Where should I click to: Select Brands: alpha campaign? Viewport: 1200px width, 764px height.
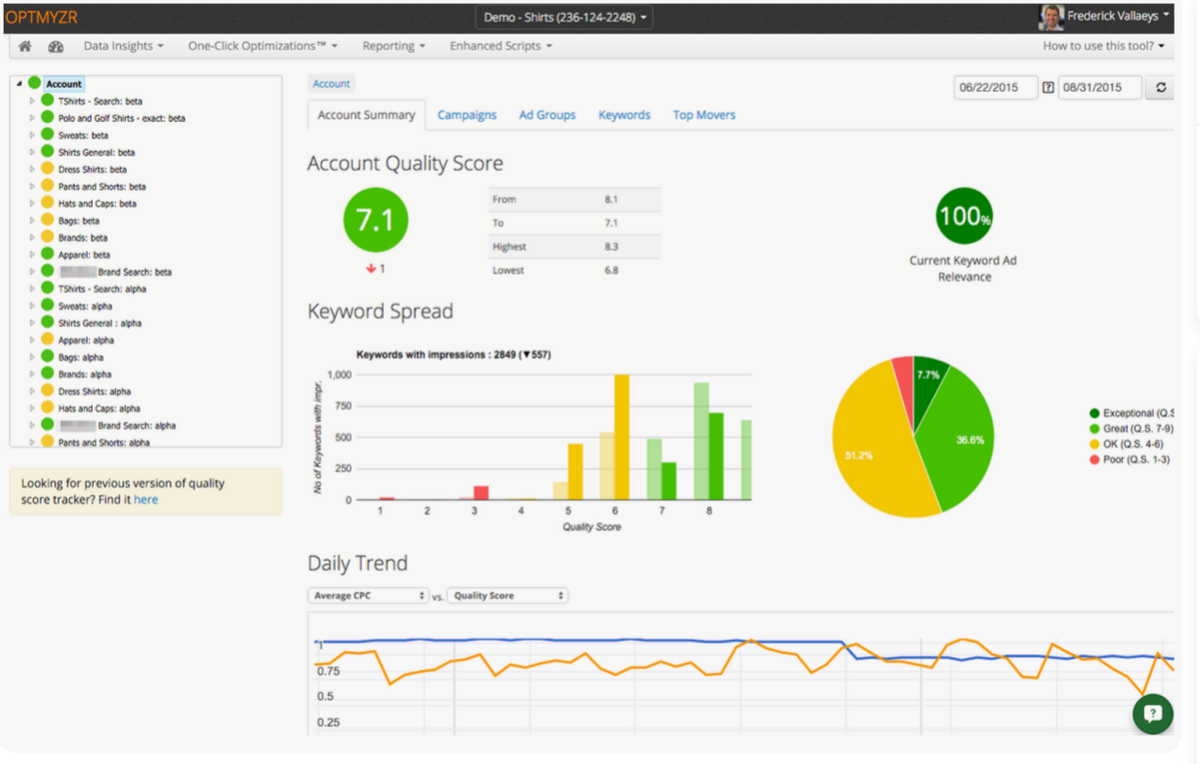tap(85, 374)
